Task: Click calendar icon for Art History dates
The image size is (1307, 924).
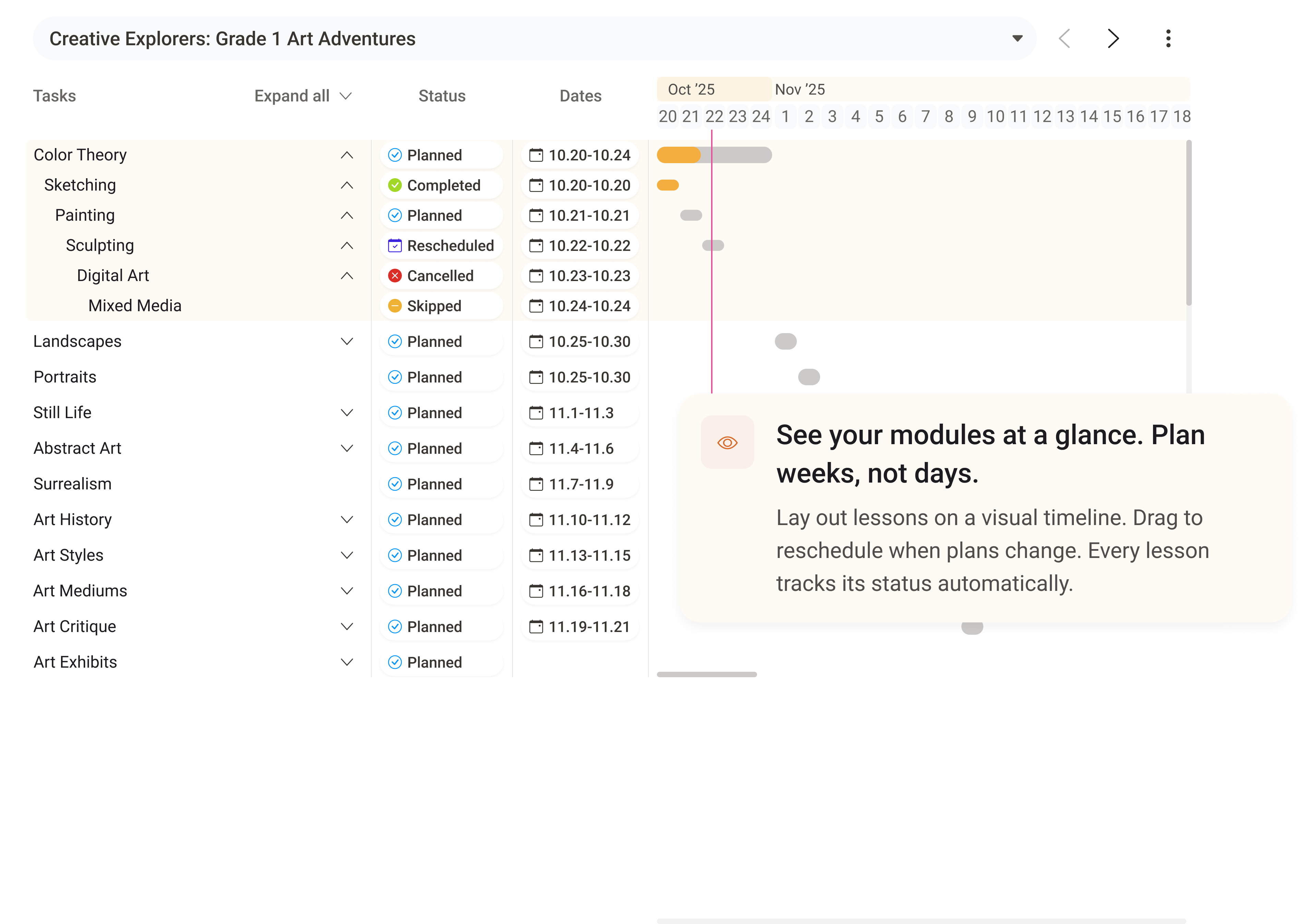Action: [x=536, y=520]
